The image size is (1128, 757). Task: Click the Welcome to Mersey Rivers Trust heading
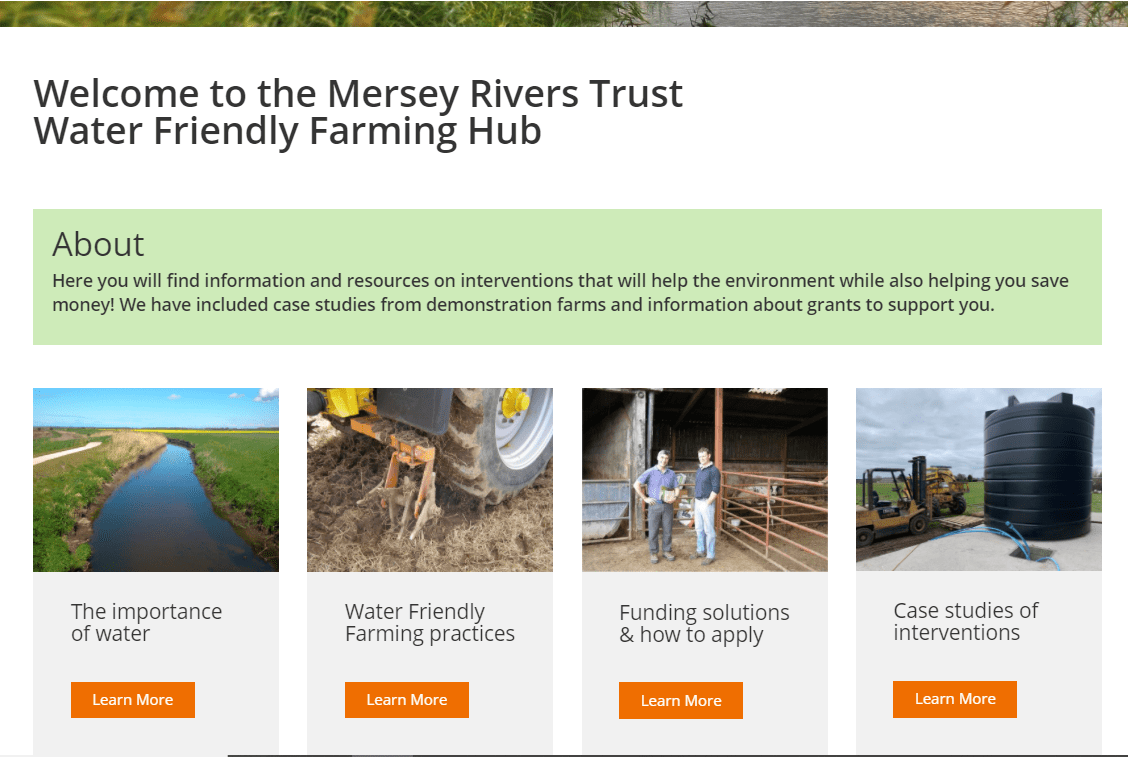[358, 112]
